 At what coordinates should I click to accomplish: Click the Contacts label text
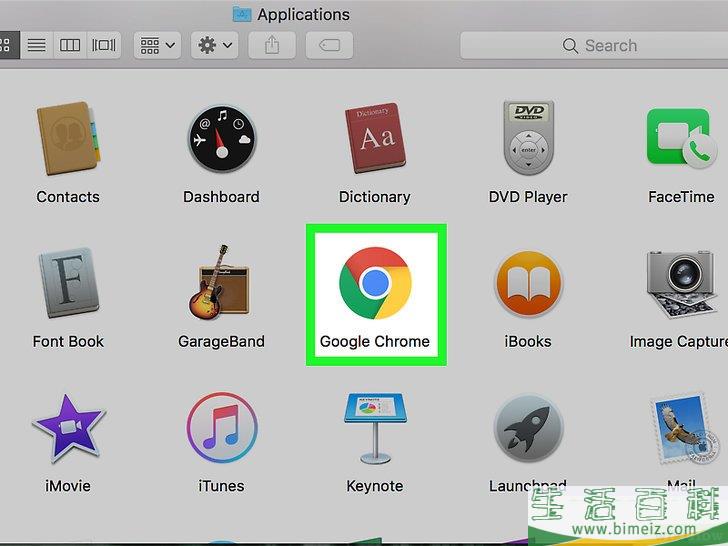pos(68,197)
